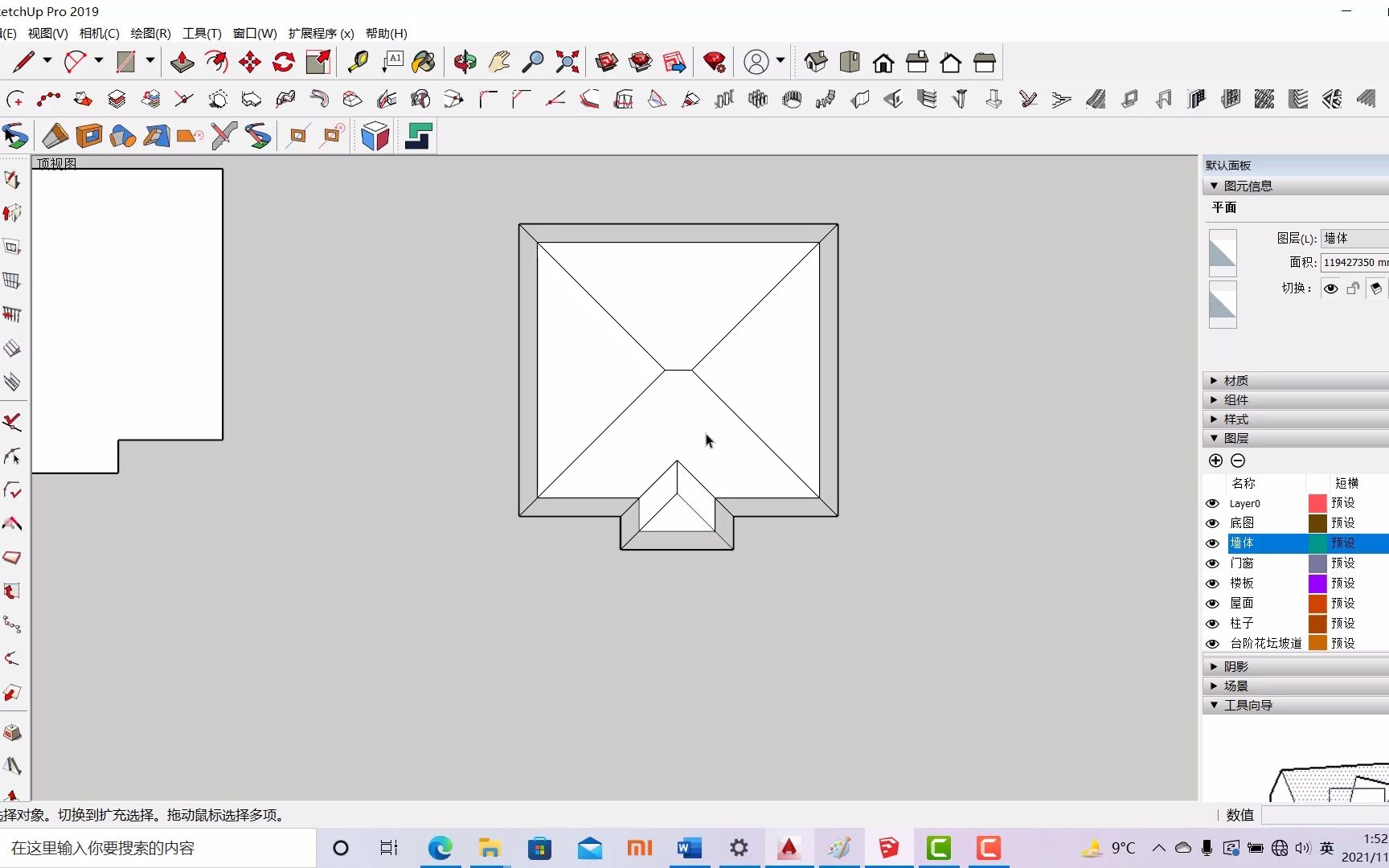Switch to Top view icon
The height and width of the screenshot is (868, 1389).
(850, 62)
